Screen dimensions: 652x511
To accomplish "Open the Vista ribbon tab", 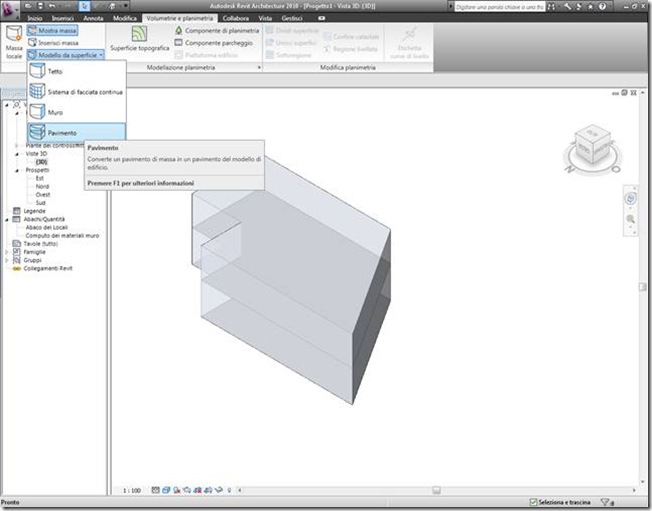I will (265, 18).
